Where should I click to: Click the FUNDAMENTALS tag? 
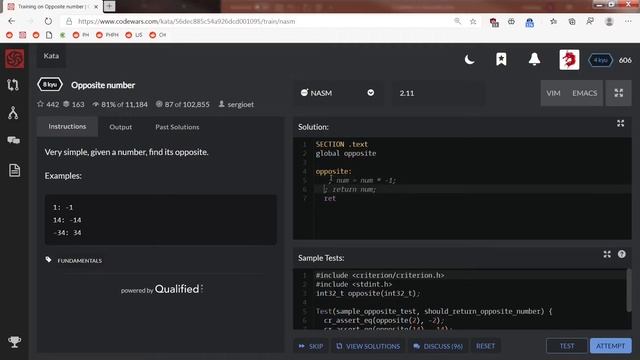(x=80, y=260)
